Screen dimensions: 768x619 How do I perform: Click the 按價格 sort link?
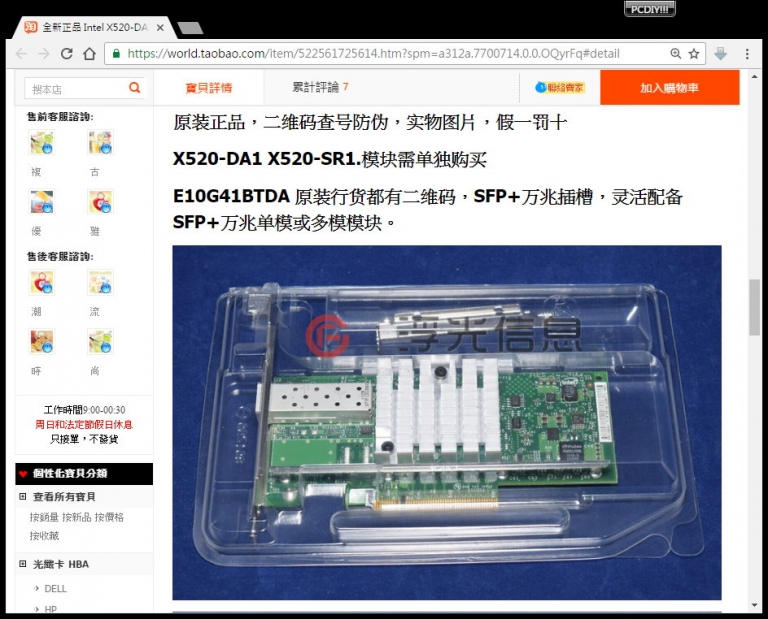109,517
